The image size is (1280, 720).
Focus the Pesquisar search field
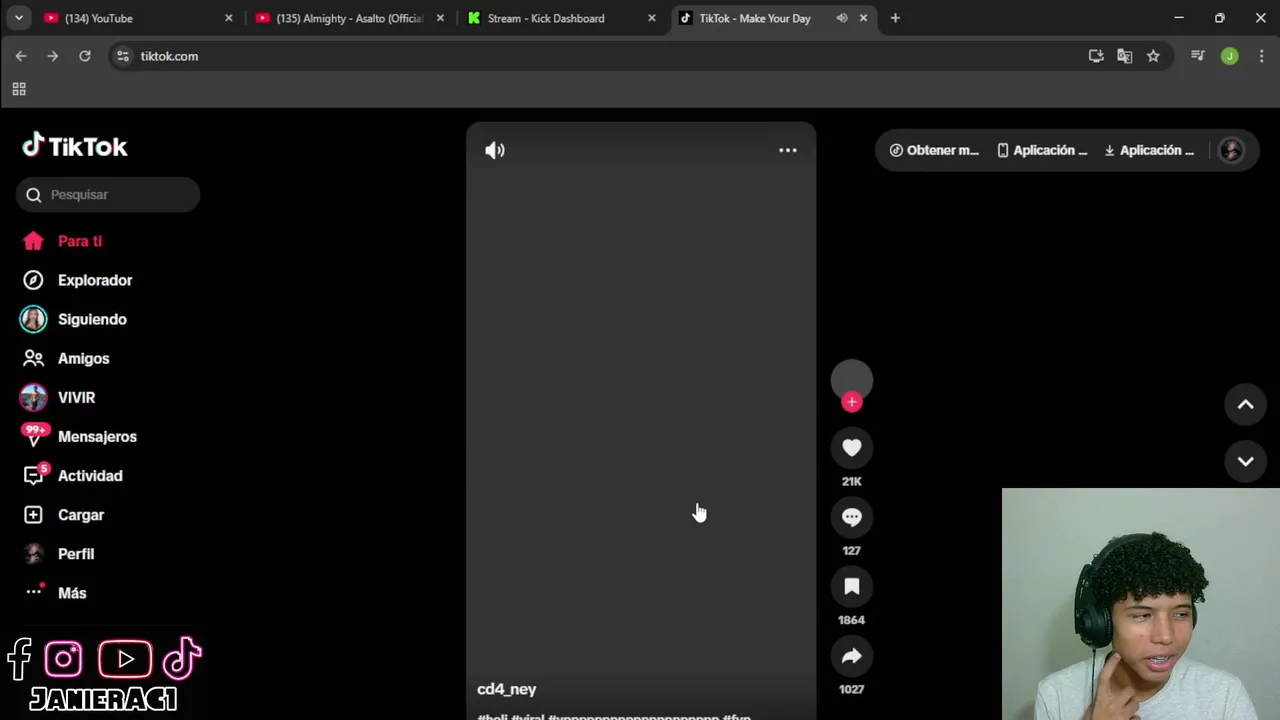108,195
